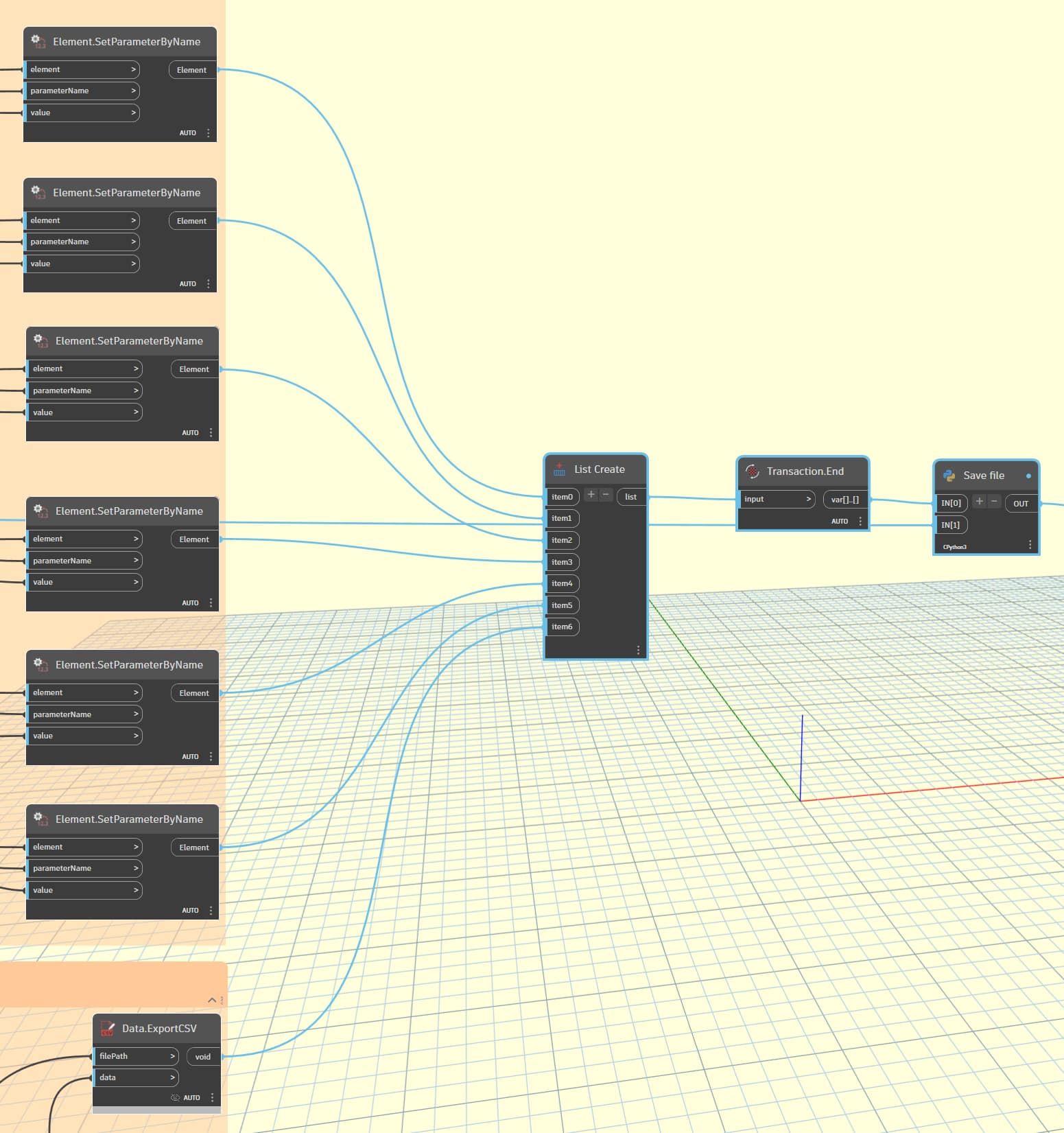This screenshot has width=1064, height=1133.
Task: Select the Transaction.End node title
Action: (805, 471)
